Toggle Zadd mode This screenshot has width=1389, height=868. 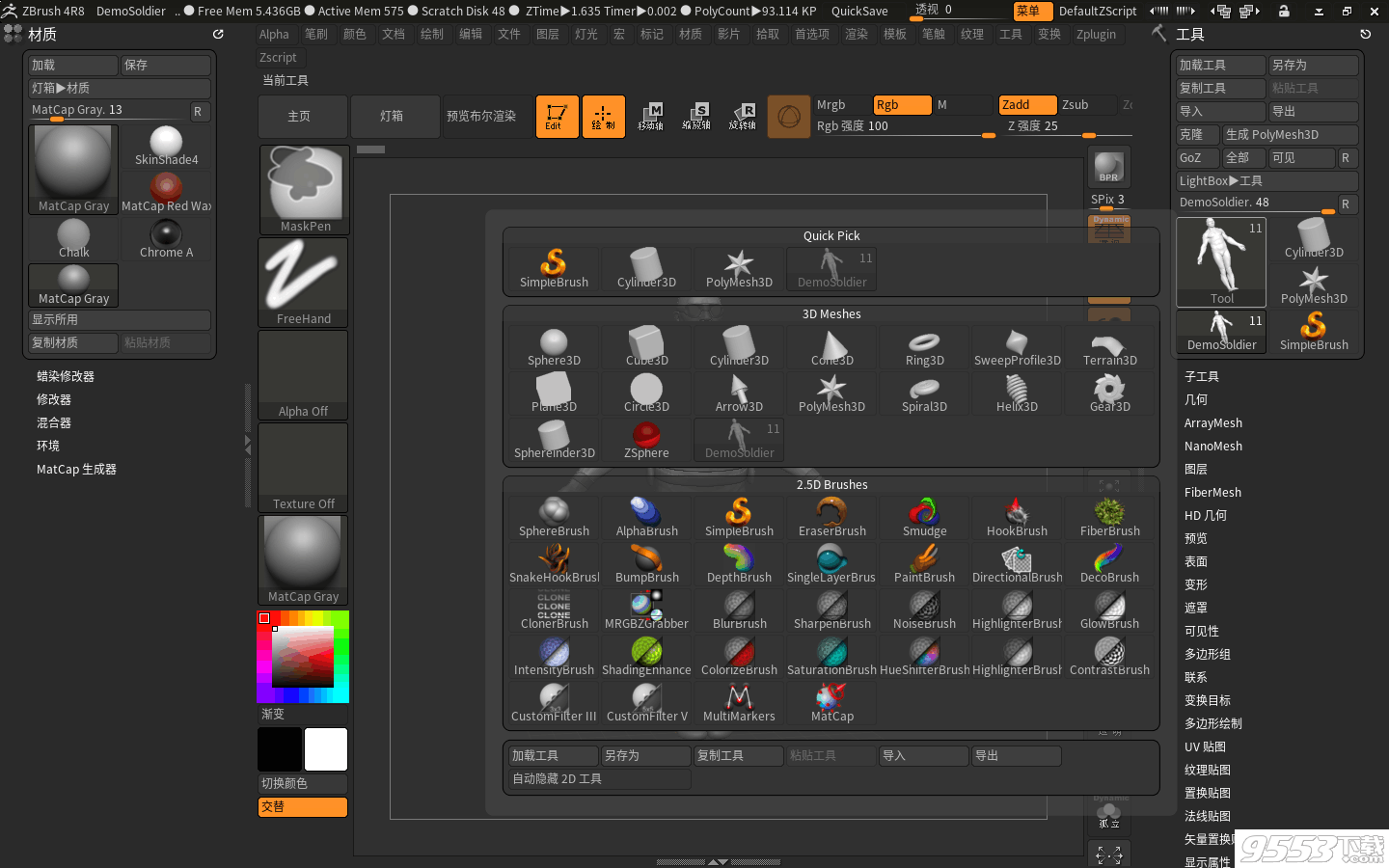(x=1027, y=105)
